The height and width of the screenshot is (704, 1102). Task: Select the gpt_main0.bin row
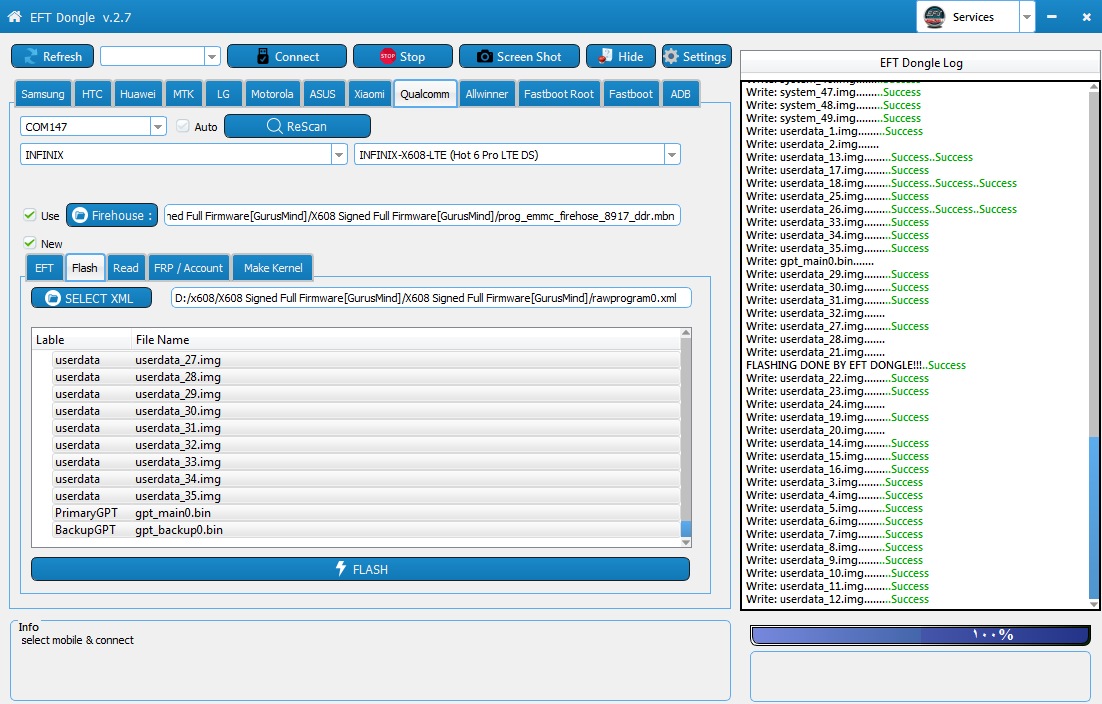[366, 513]
